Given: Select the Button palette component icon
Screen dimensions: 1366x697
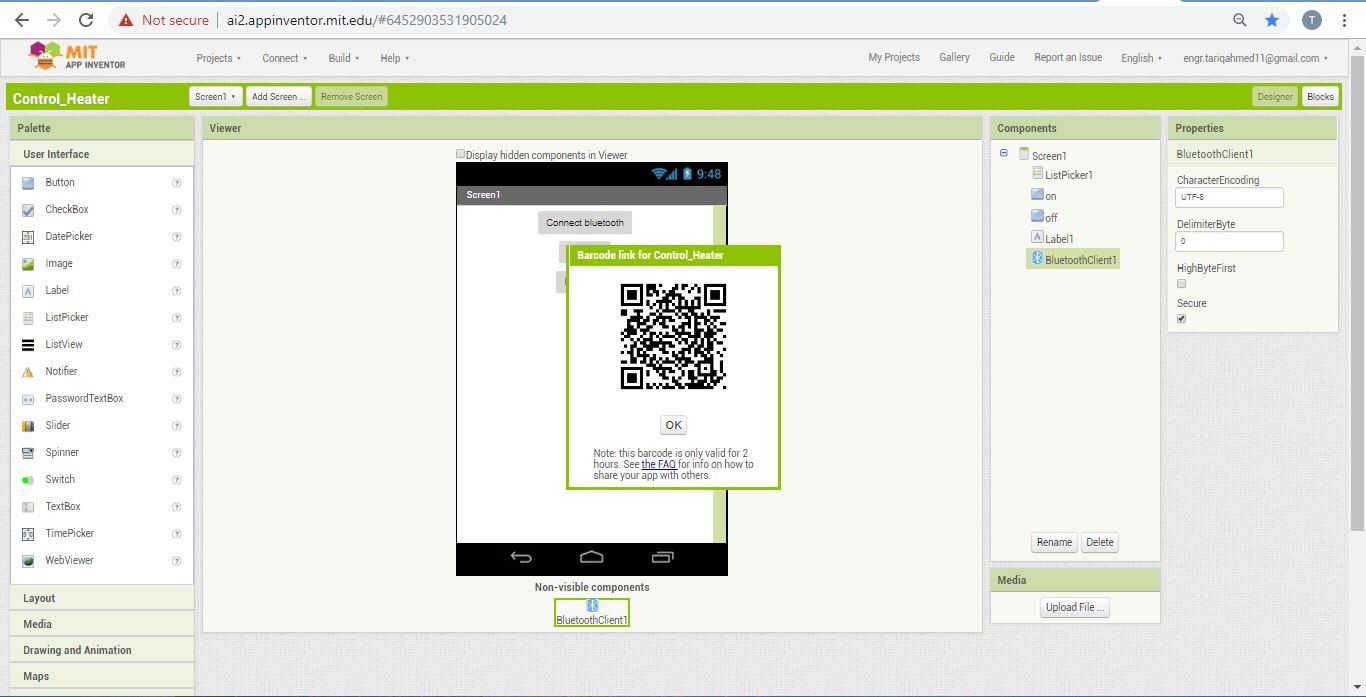Looking at the screenshot, I should pos(28,183).
